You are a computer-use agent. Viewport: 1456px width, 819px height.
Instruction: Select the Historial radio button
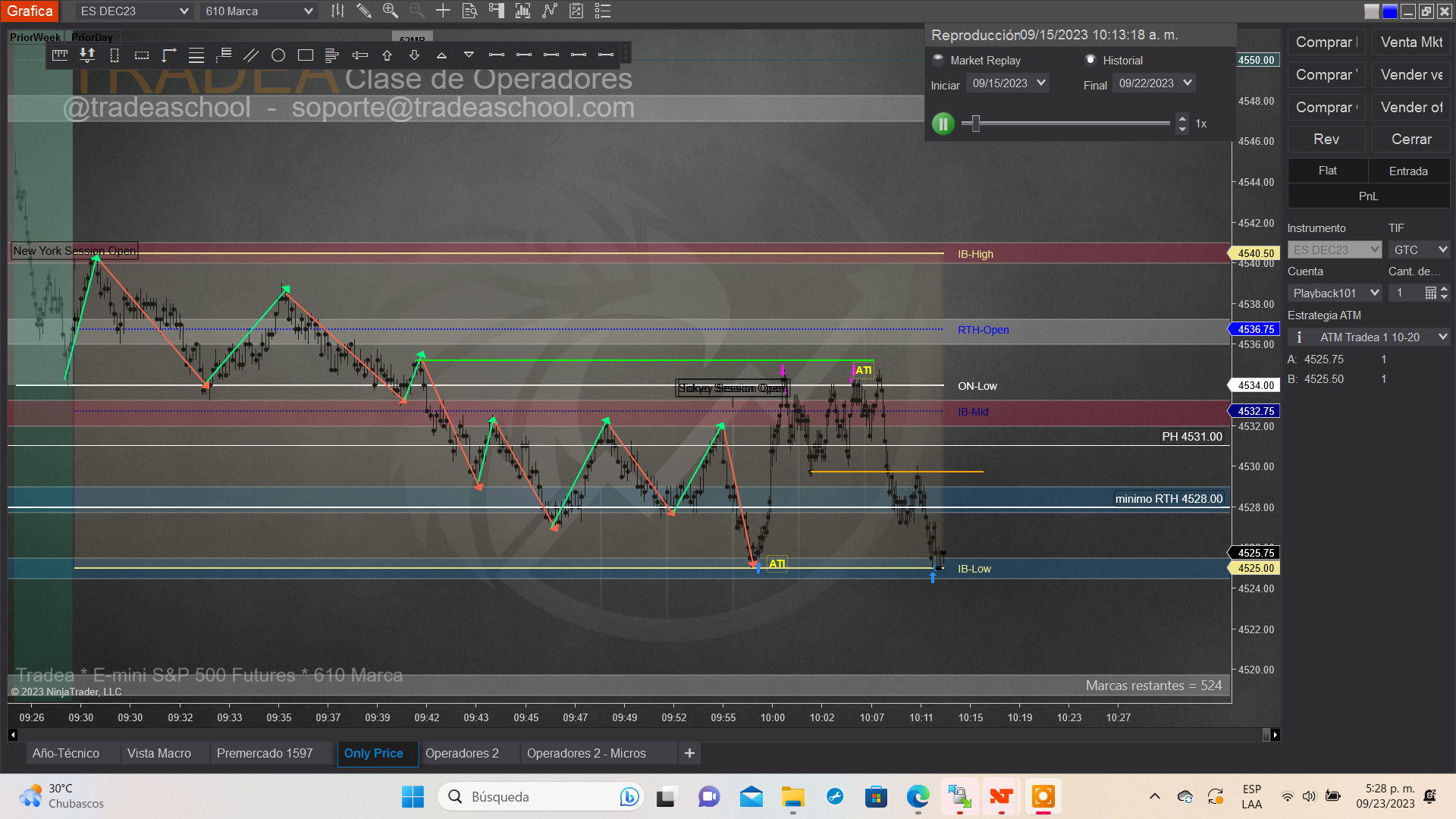pyautogui.click(x=1090, y=59)
